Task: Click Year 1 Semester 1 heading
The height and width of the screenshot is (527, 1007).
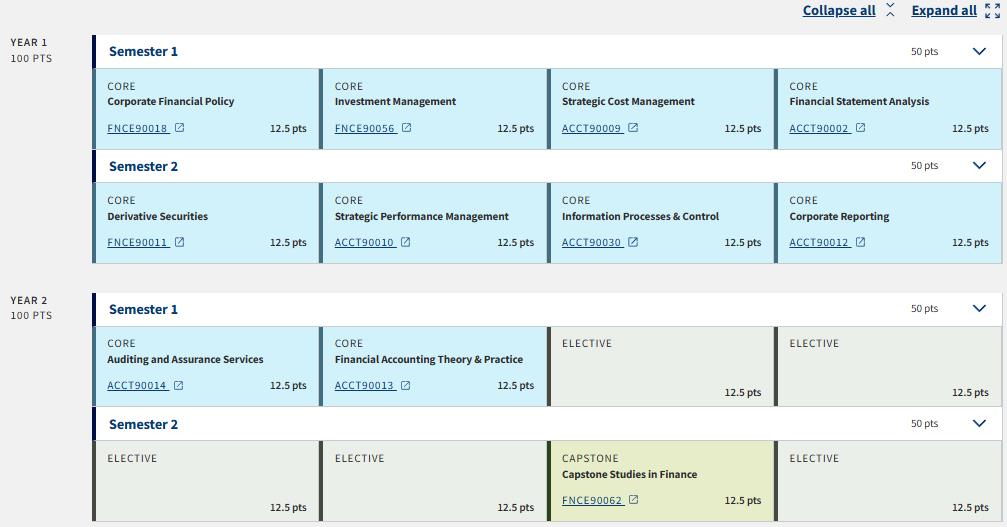Action: pyautogui.click(x=143, y=51)
